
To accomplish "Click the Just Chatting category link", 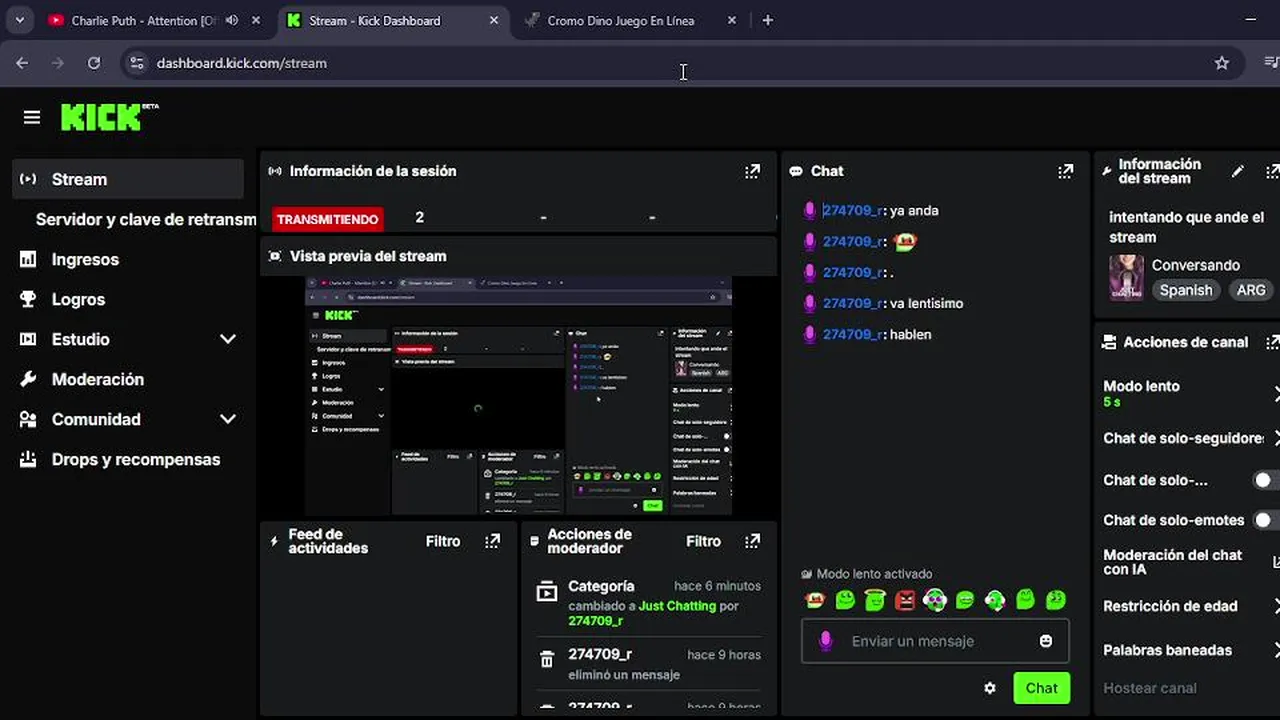I will pyautogui.click(x=677, y=606).
